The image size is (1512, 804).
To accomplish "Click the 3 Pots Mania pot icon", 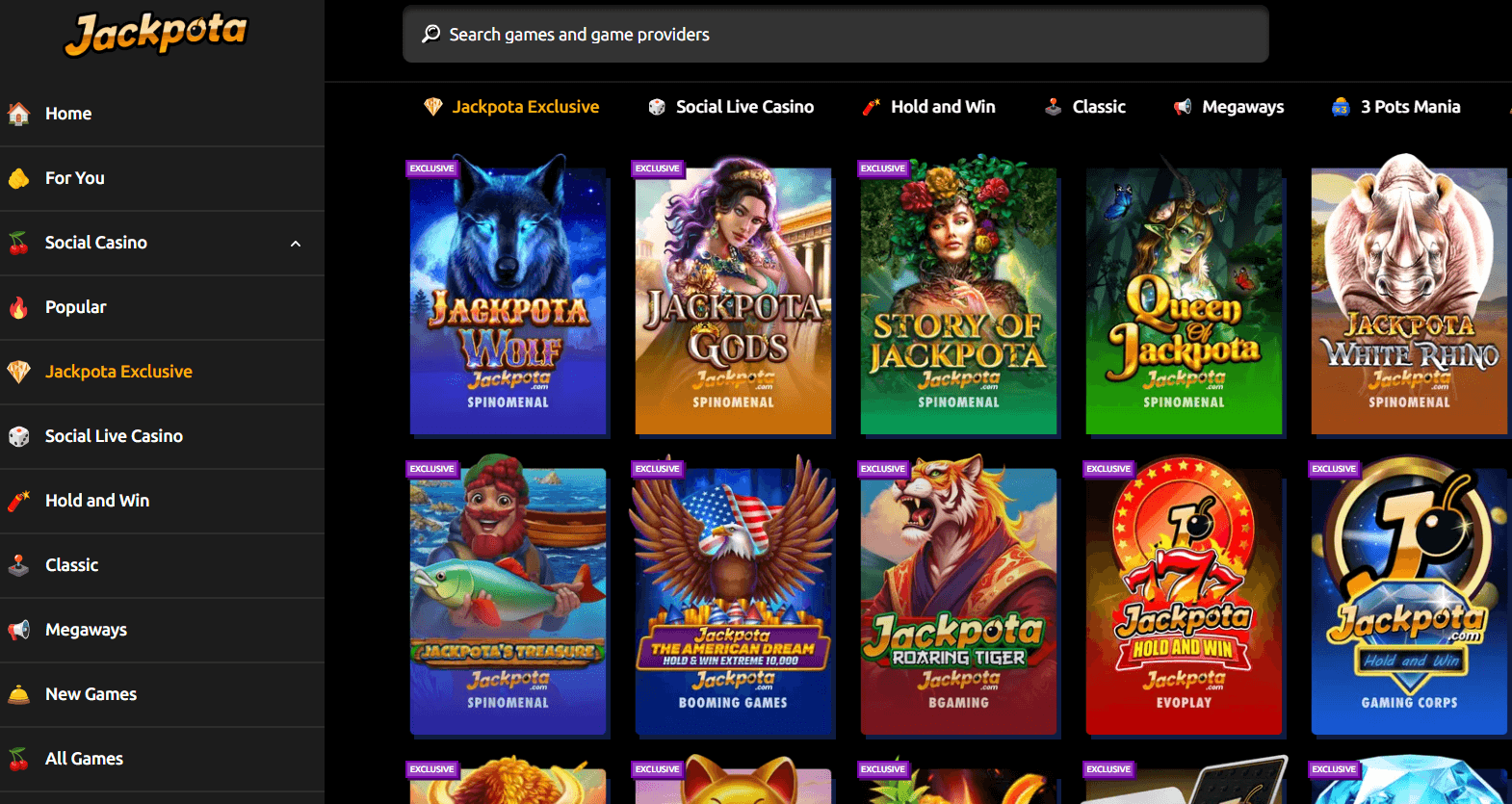I will [x=1341, y=107].
